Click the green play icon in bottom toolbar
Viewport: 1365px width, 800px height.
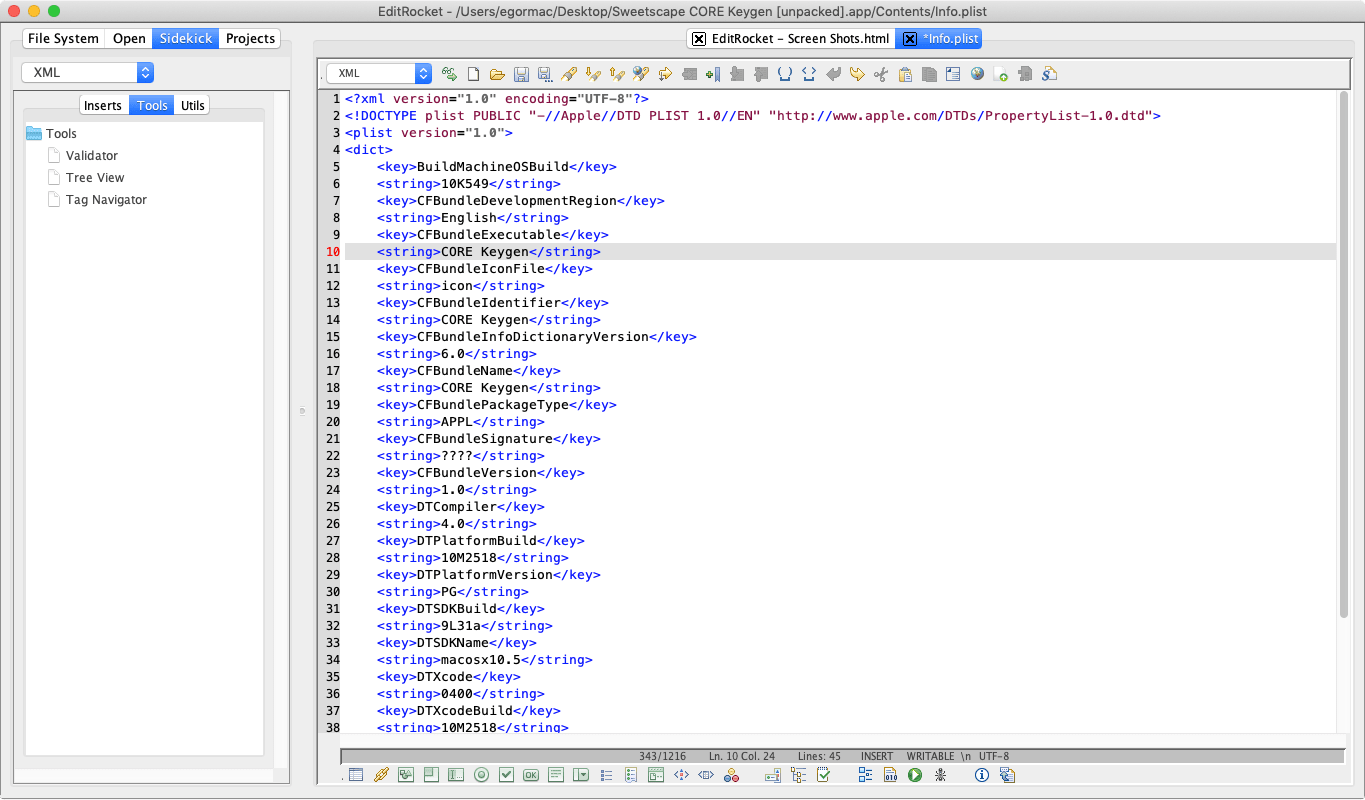pos(915,775)
